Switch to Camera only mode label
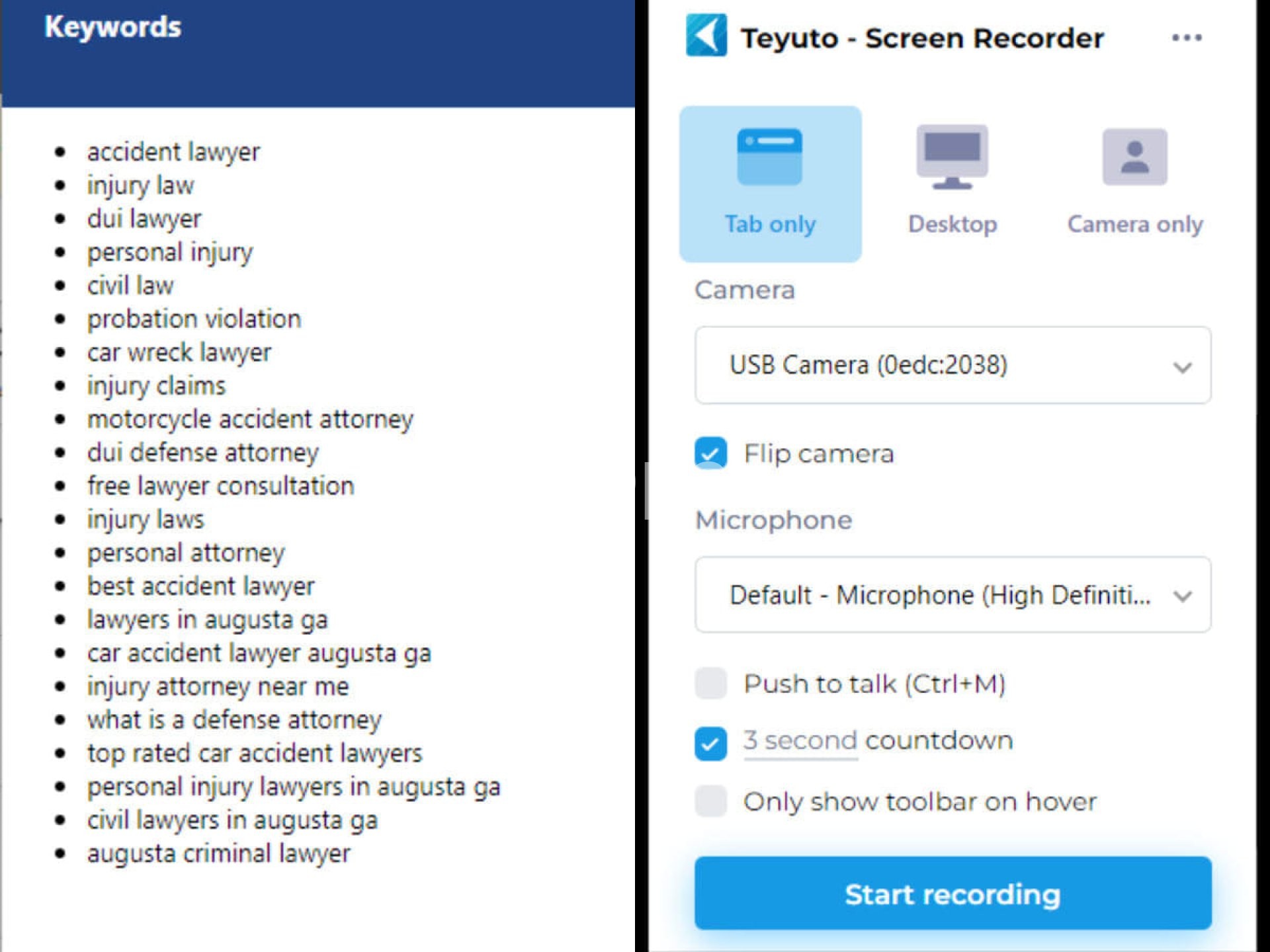 click(x=1134, y=224)
